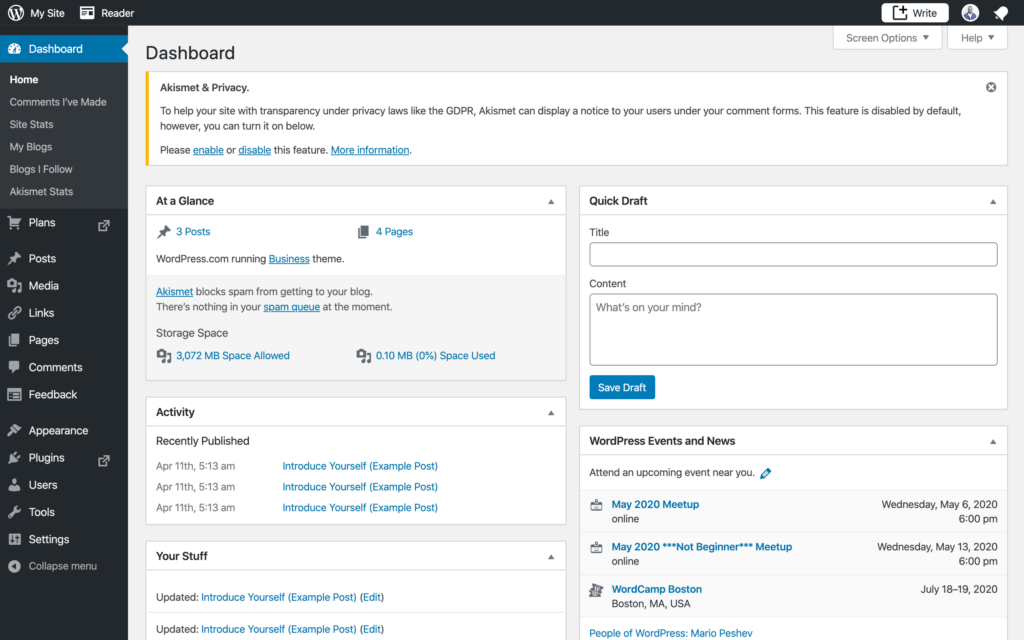Click the Dashboard gauge icon
This screenshot has width=1024, height=640.
[x=14, y=49]
